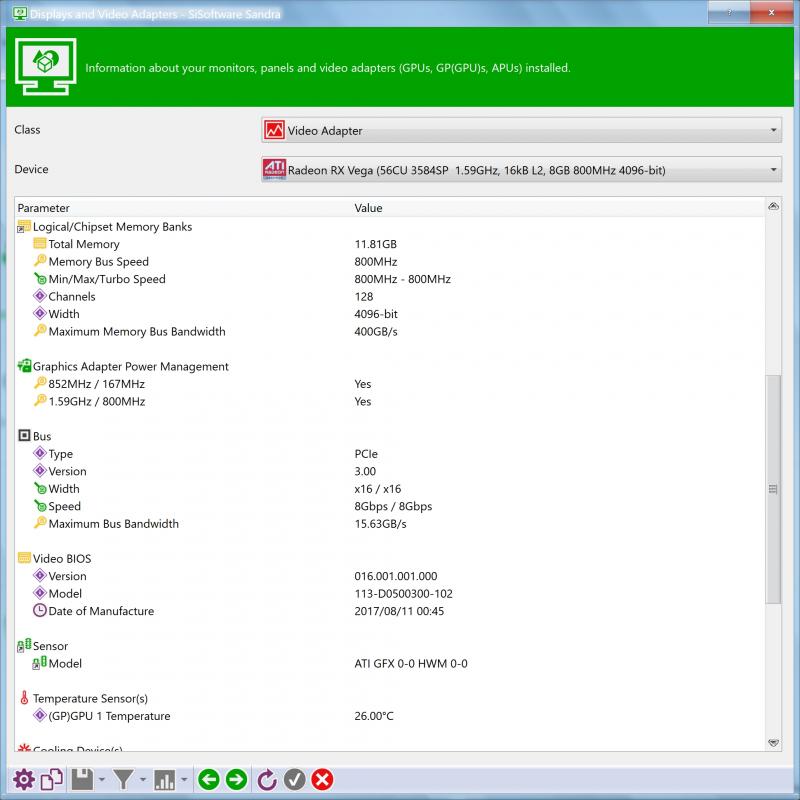Open the Save icon's dropdown arrow
The image size is (800, 800).
coord(102,780)
